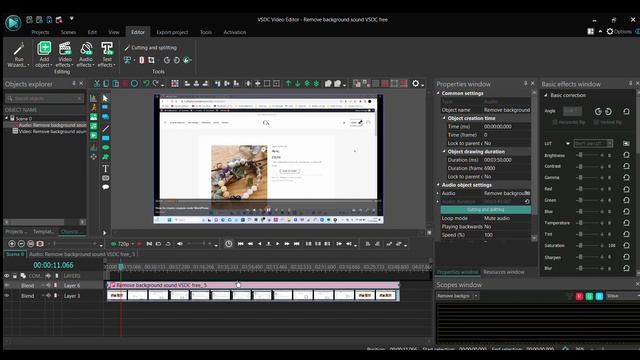The height and width of the screenshot is (360, 640).
Task: Click the play button in the playback toolbar
Action: [x=278, y=244]
